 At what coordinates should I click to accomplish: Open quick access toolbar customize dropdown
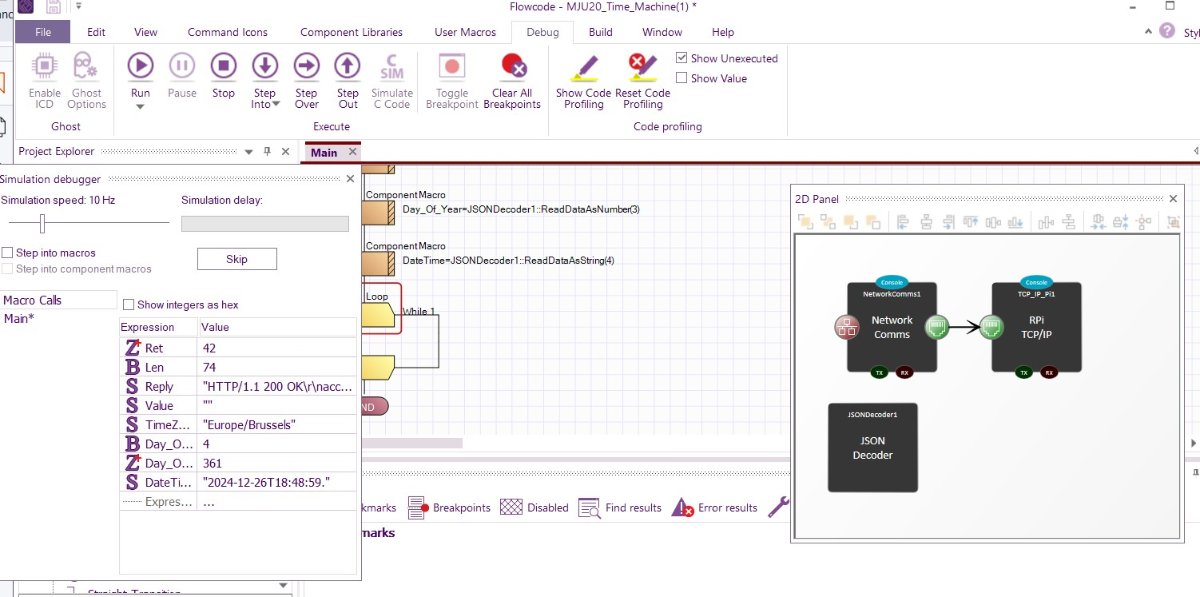pyautogui.click(x=77, y=7)
